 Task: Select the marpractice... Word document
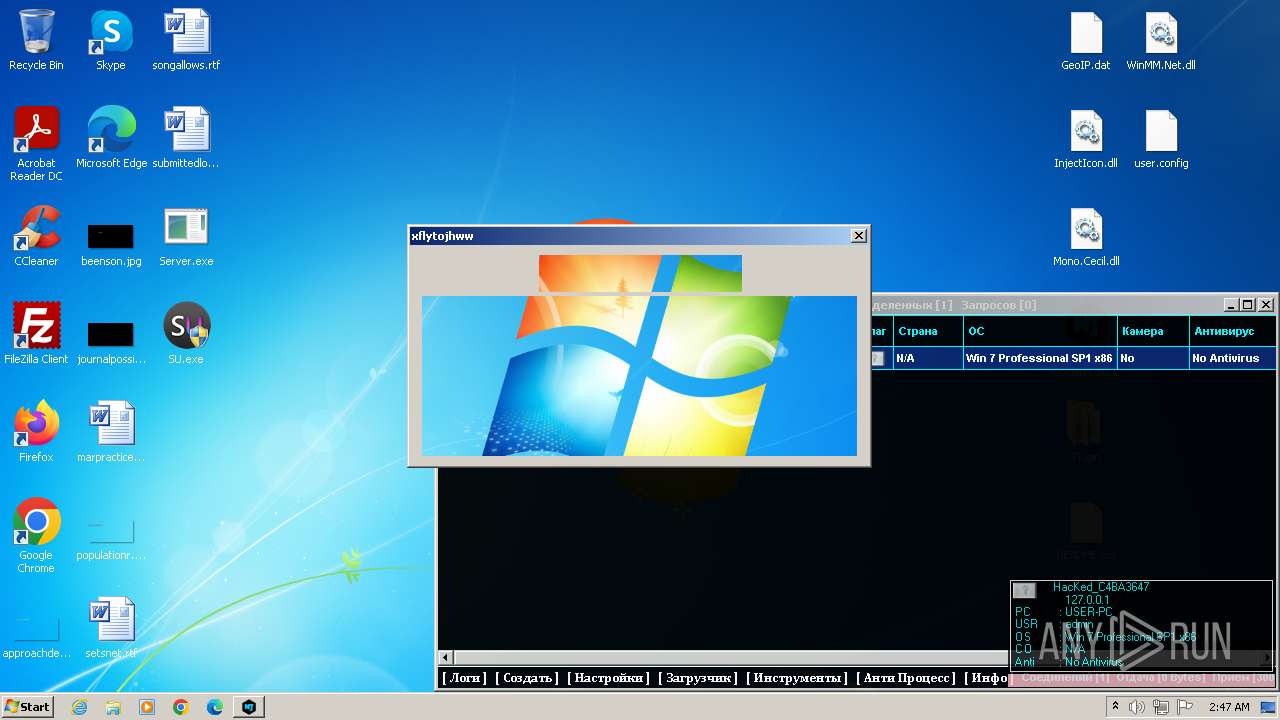tap(111, 432)
